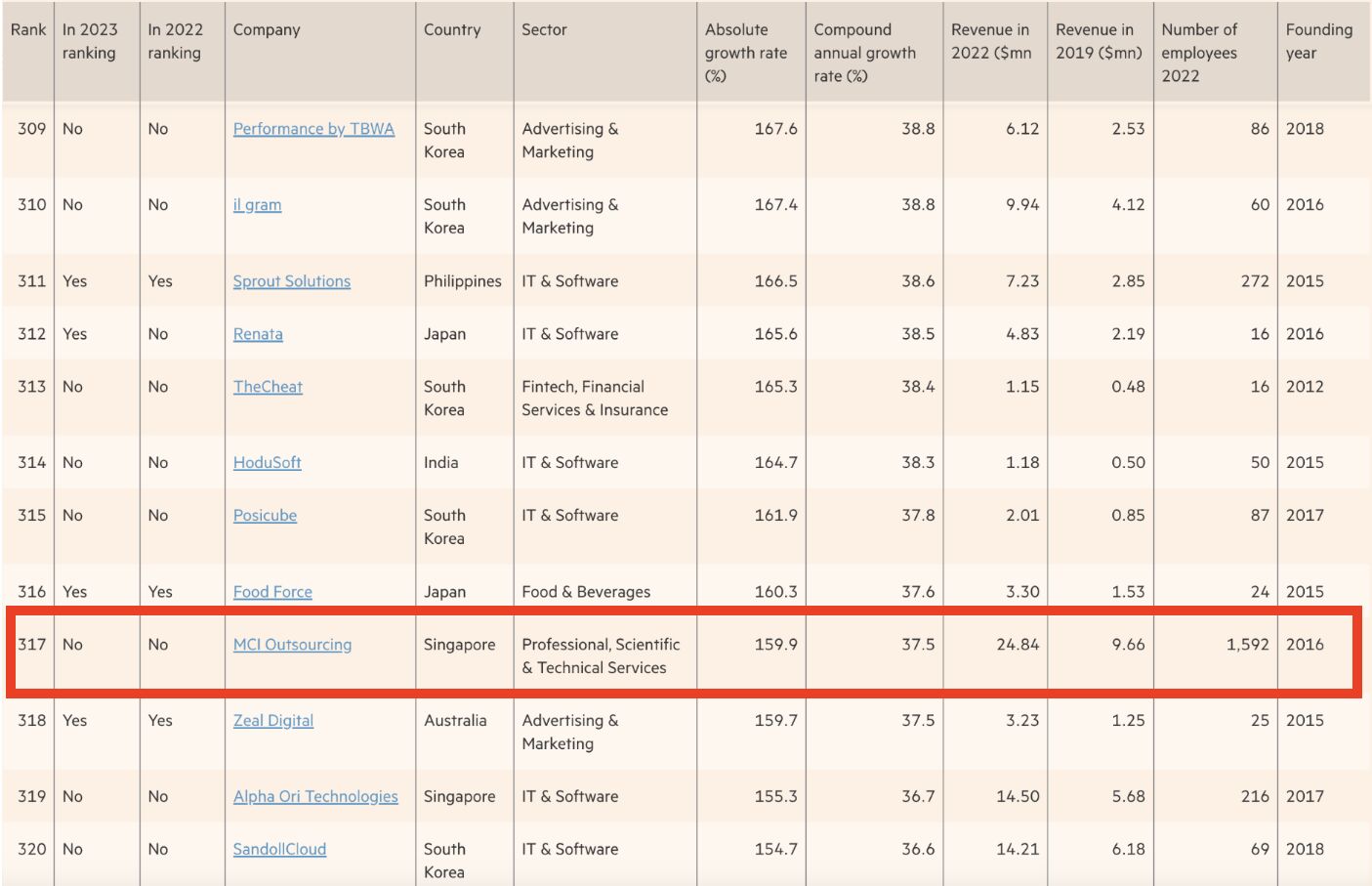The height and width of the screenshot is (886, 1372).
Task: Click the 2019 revenue value 9.66
Action: tap(1128, 645)
